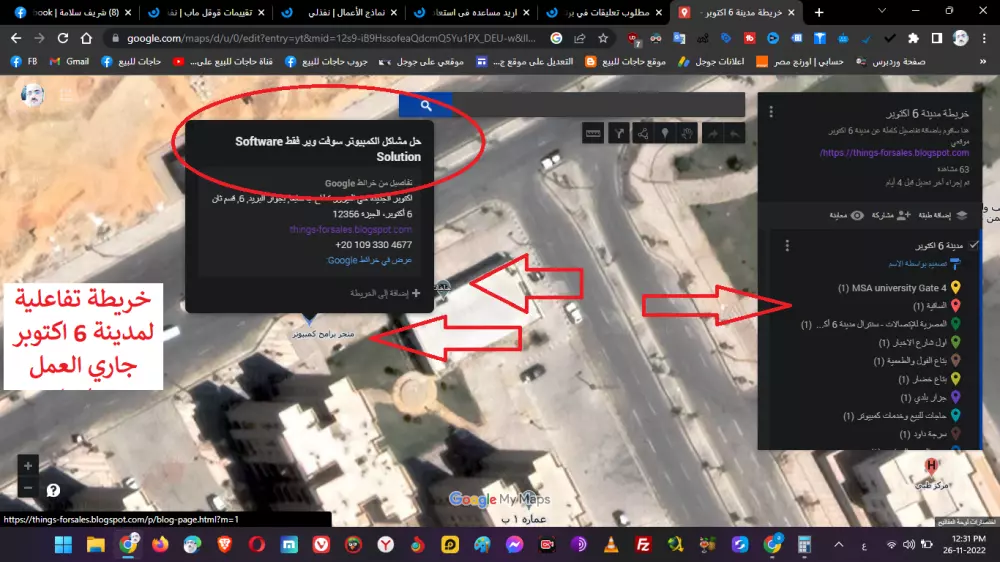This screenshot has height=562, width=1000.
Task: Click the browser home button
Action: 86,38
